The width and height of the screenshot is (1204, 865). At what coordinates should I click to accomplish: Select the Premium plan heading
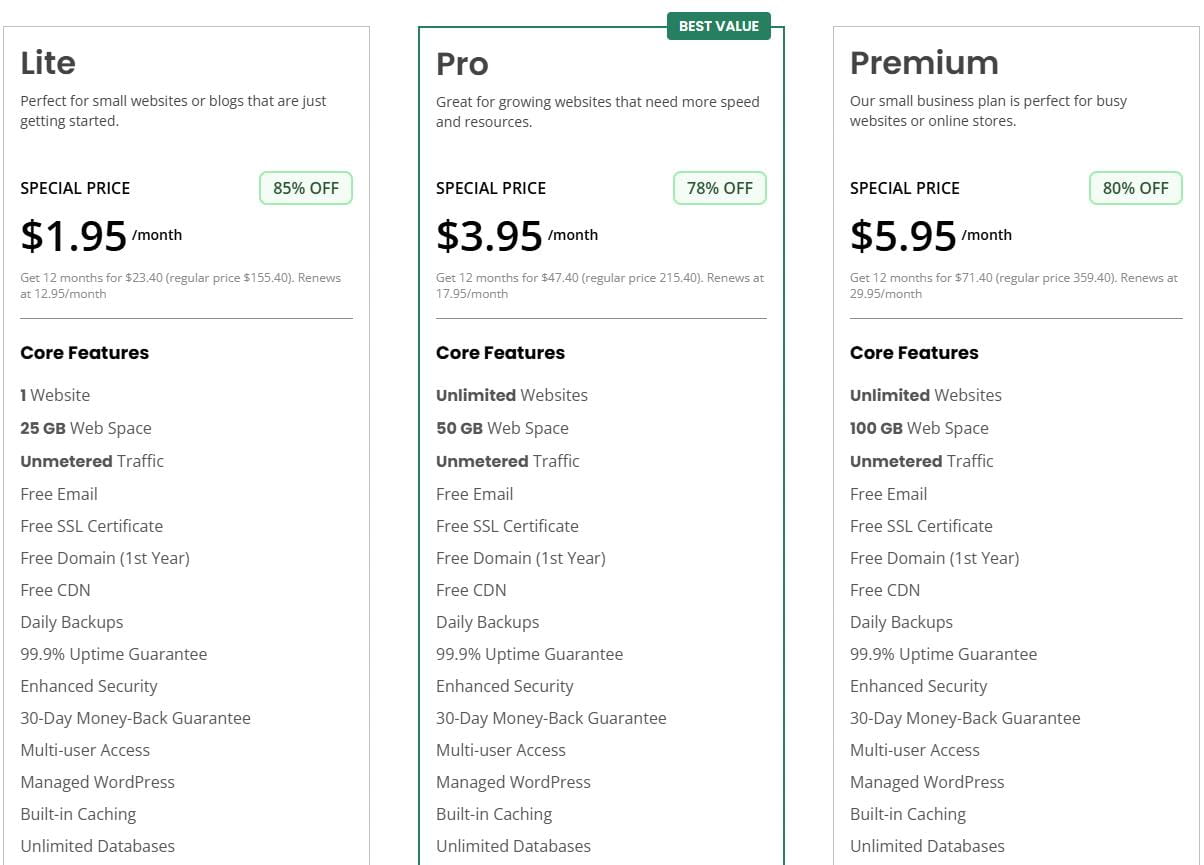click(x=924, y=63)
